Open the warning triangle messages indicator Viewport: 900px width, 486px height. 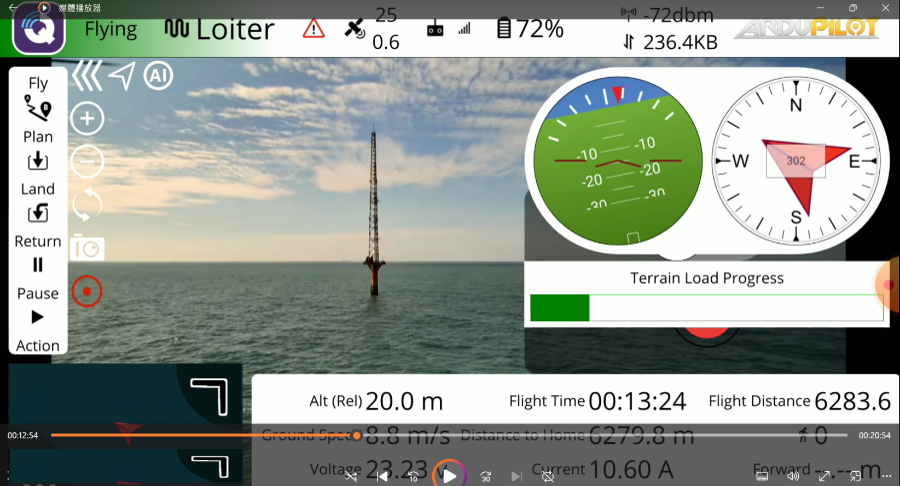pyautogui.click(x=314, y=29)
